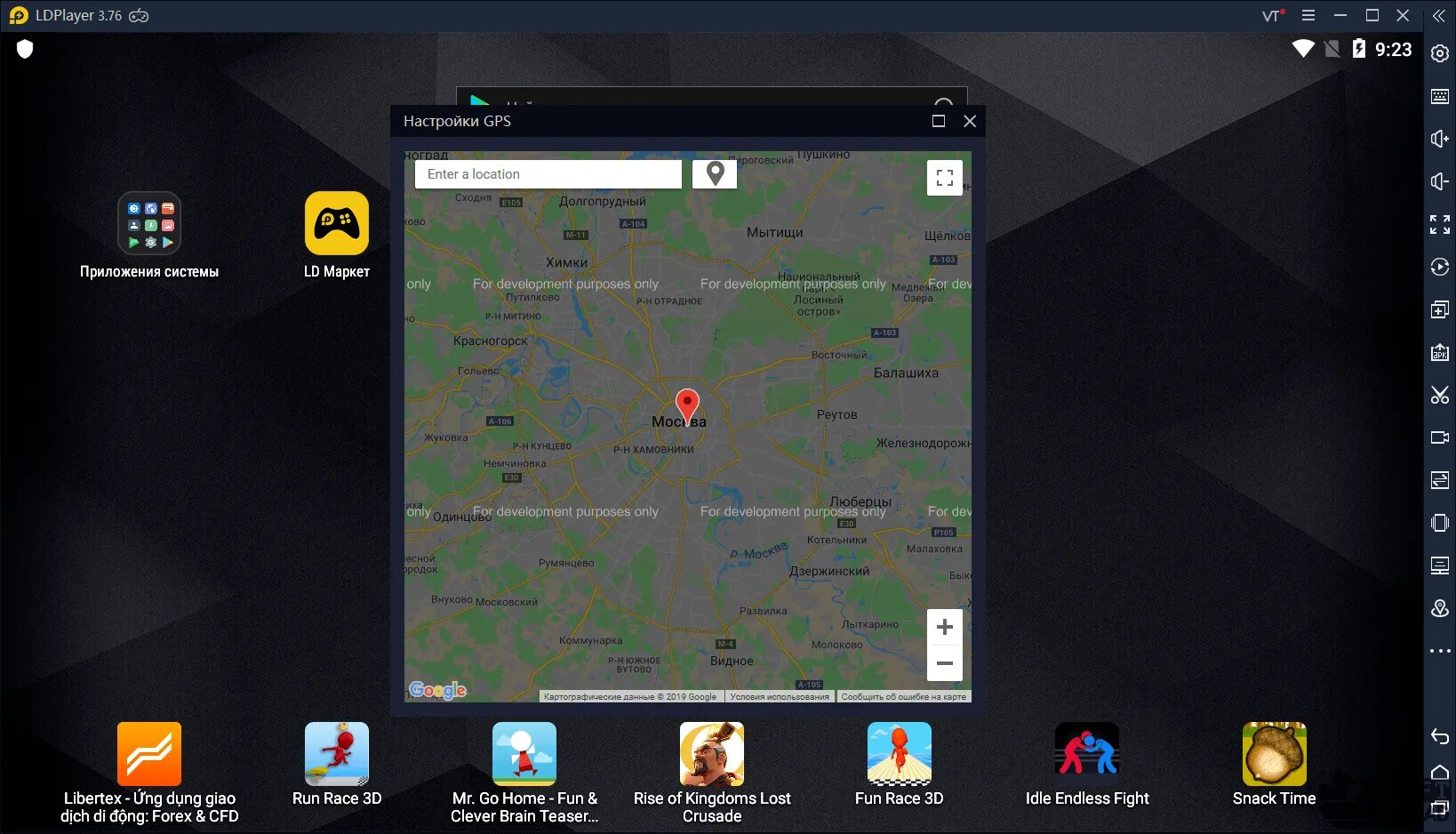Go to Android home via sidebar icon
This screenshot has height=834, width=1456.
point(1440,772)
